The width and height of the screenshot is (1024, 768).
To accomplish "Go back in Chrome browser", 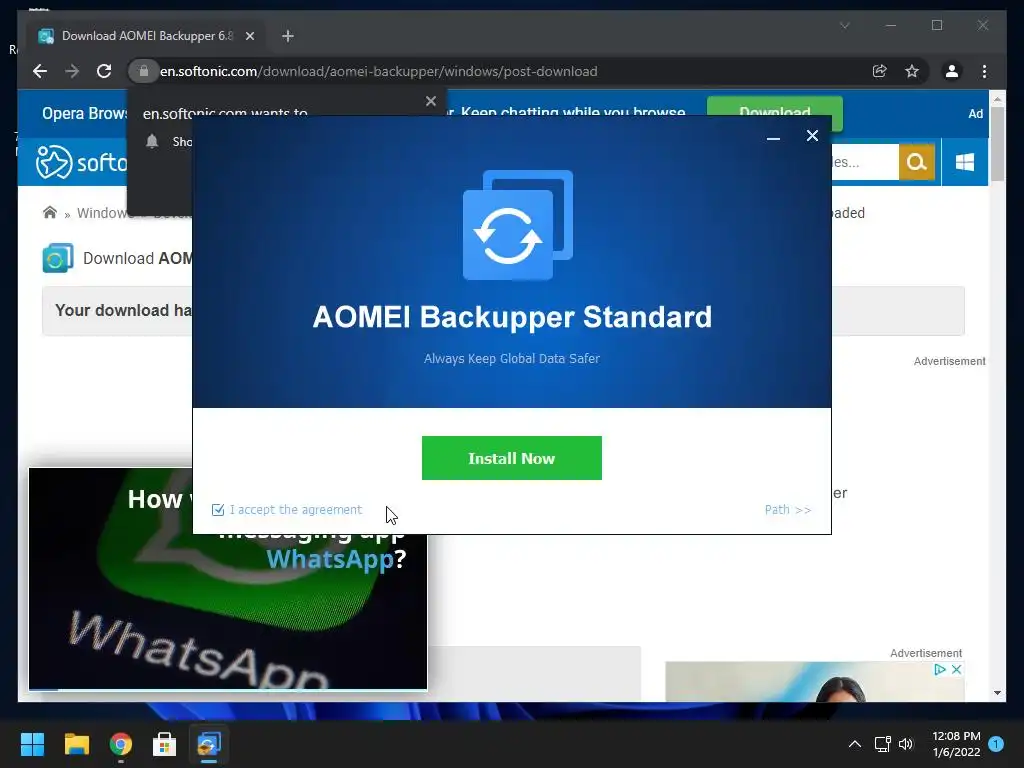I will pyautogui.click(x=40, y=71).
